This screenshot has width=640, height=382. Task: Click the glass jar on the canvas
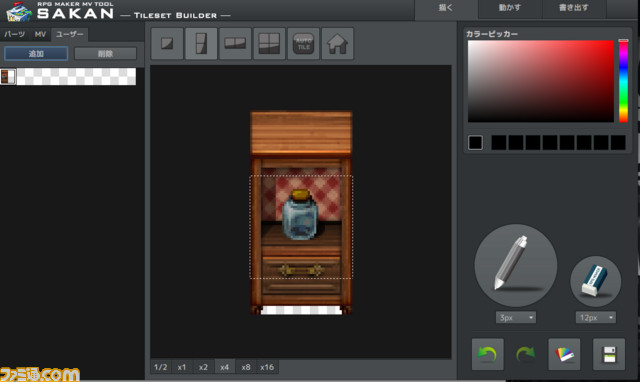300,215
